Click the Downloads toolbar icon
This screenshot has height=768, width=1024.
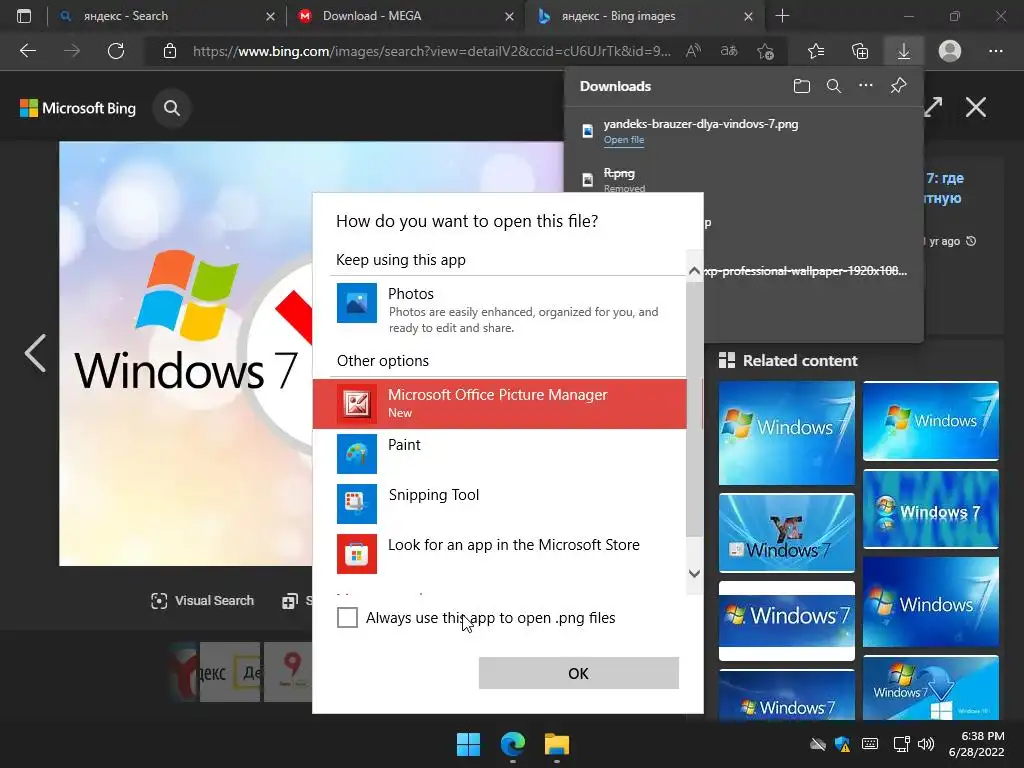click(904, 51)
